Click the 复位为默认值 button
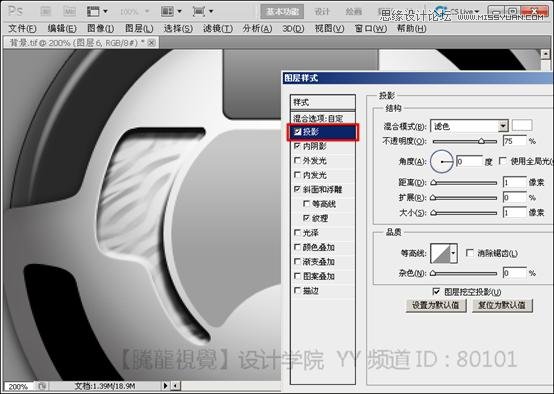The width and height of the screenshot is (554, 394). coord(502,305)
